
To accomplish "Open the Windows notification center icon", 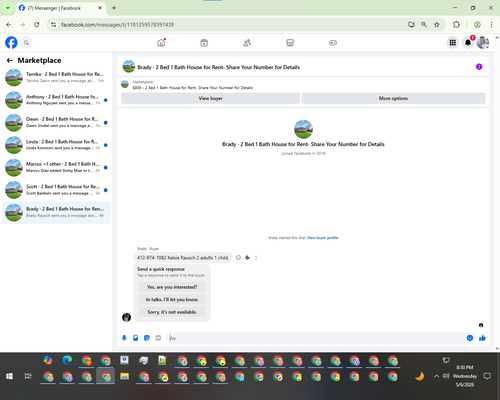I will 487,376.
